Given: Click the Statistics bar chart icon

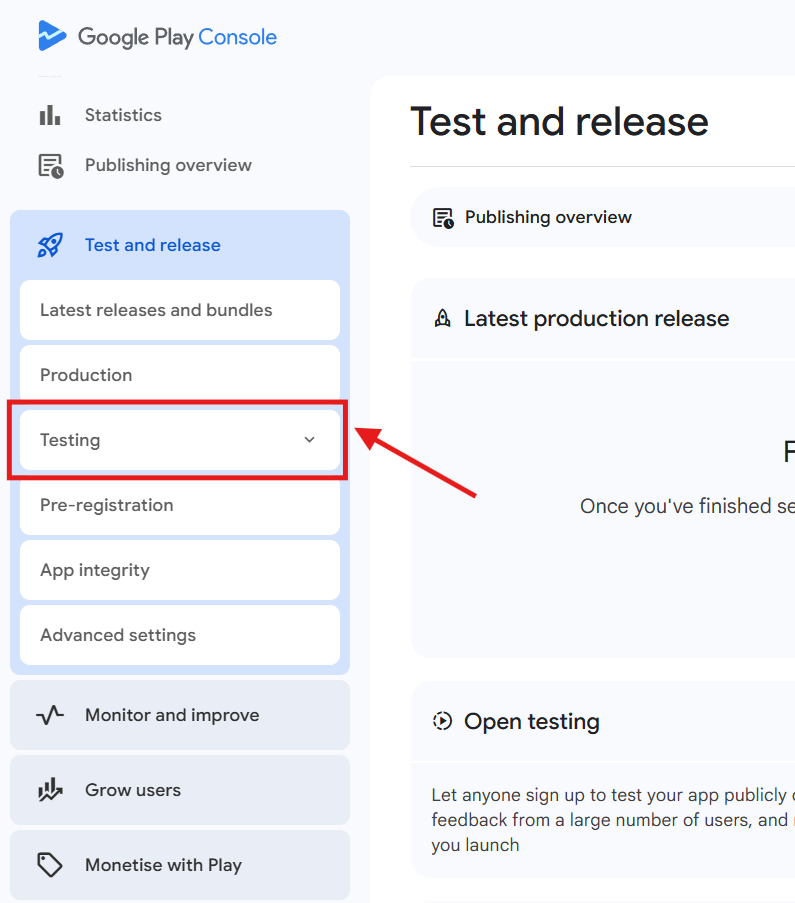Looking at the screenshot, I should click(50, 115).
